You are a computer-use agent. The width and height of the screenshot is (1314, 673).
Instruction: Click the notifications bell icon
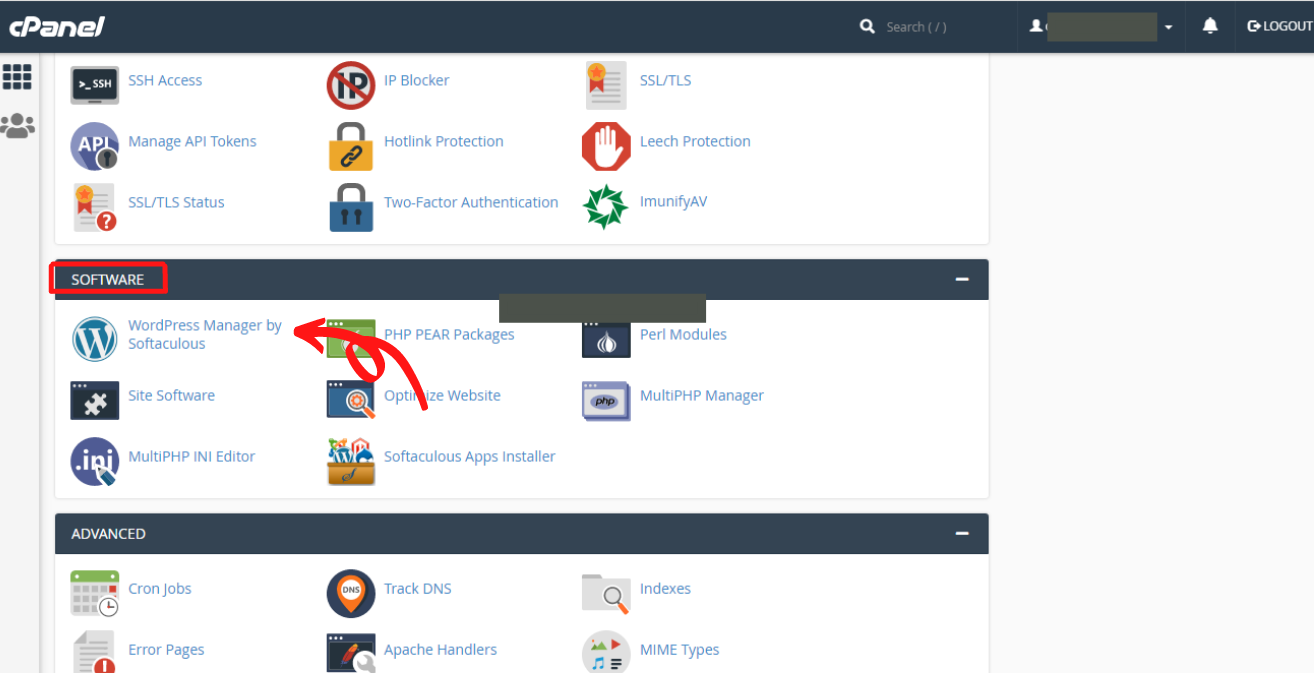pyautogui.click(x=1210, y=27)
